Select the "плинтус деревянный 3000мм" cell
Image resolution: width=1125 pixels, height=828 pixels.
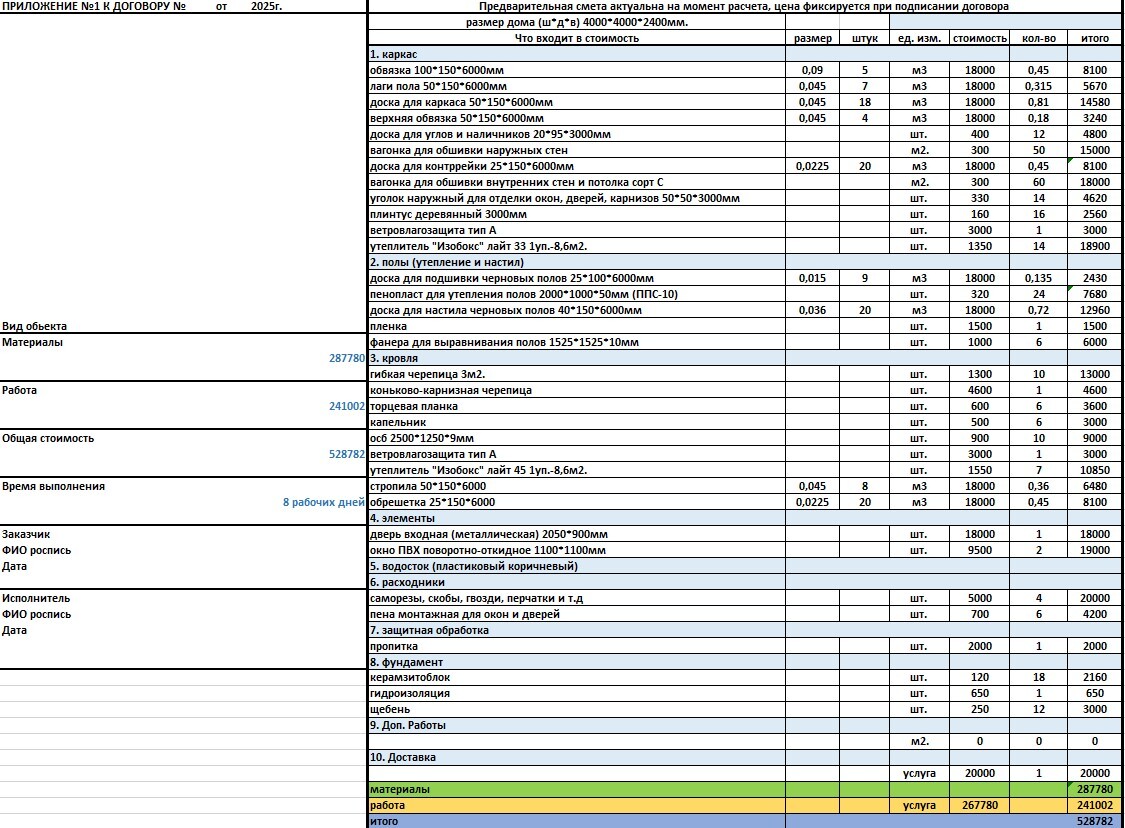(x=577, y=214)
